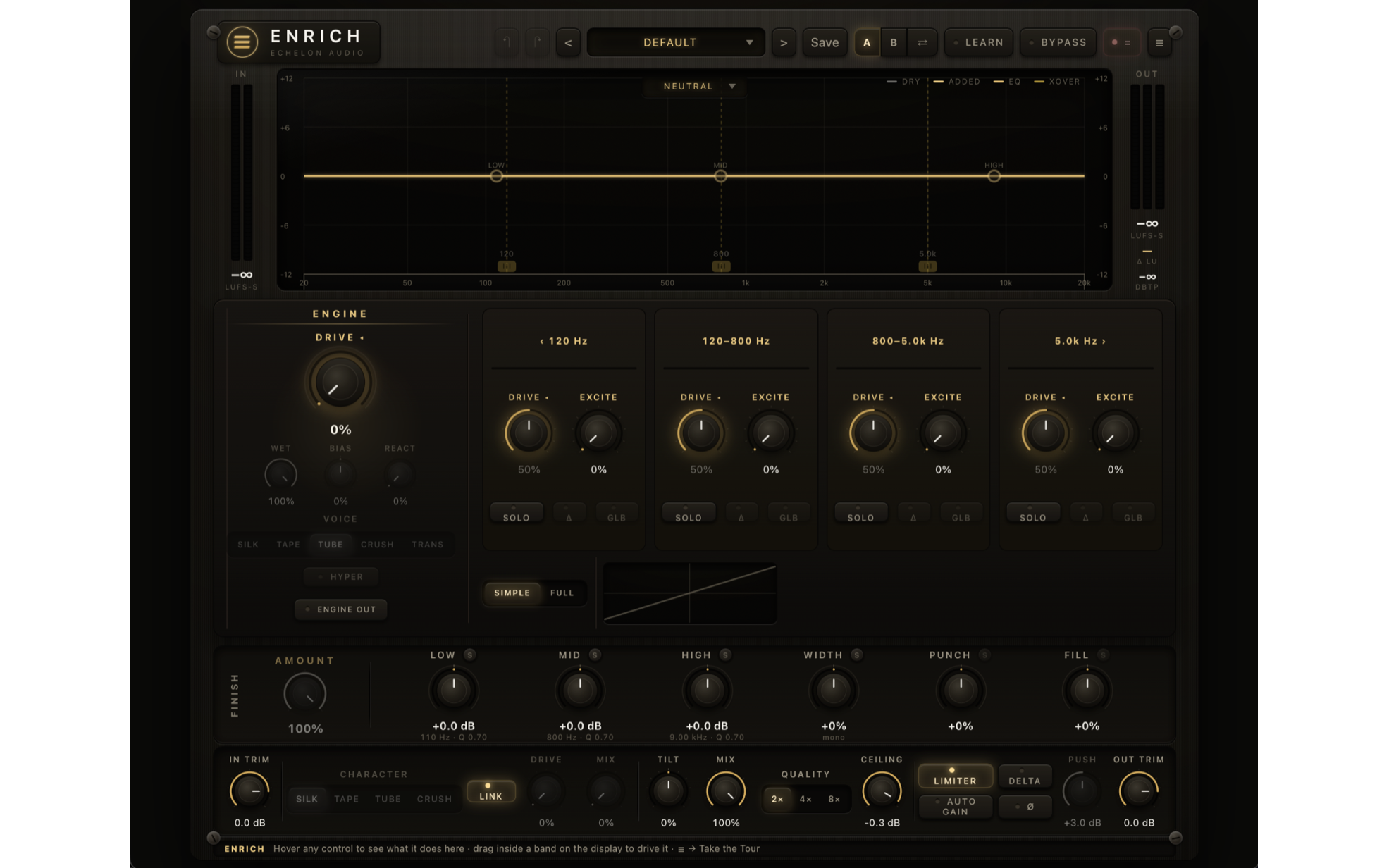Enable the HYPER mode toggle

341,576
